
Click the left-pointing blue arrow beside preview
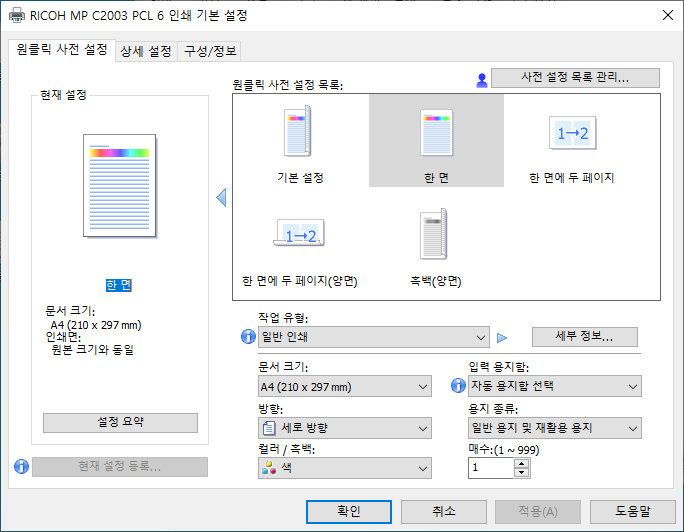click(221, 198)
